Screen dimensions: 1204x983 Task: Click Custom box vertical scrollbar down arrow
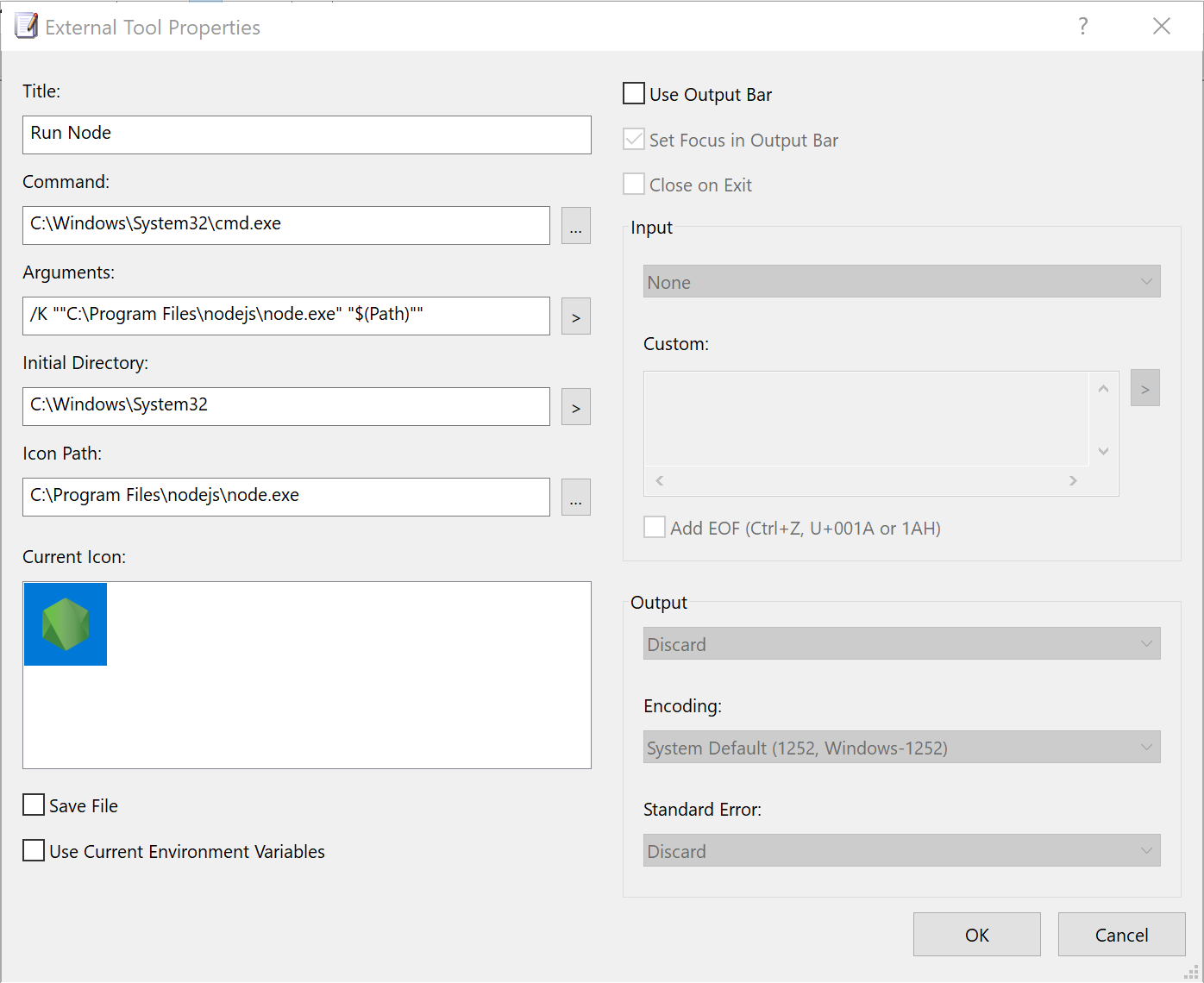[x=1103, y=451]
